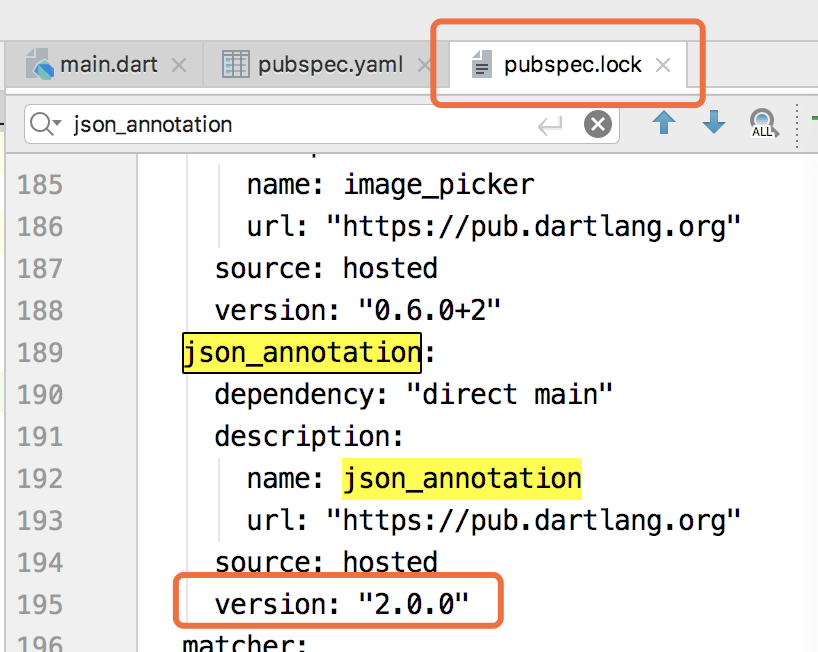The height and width of the screenshot is (652, 818).
Task: Click source: hosted on line 187
Action: tap(326, 269)
